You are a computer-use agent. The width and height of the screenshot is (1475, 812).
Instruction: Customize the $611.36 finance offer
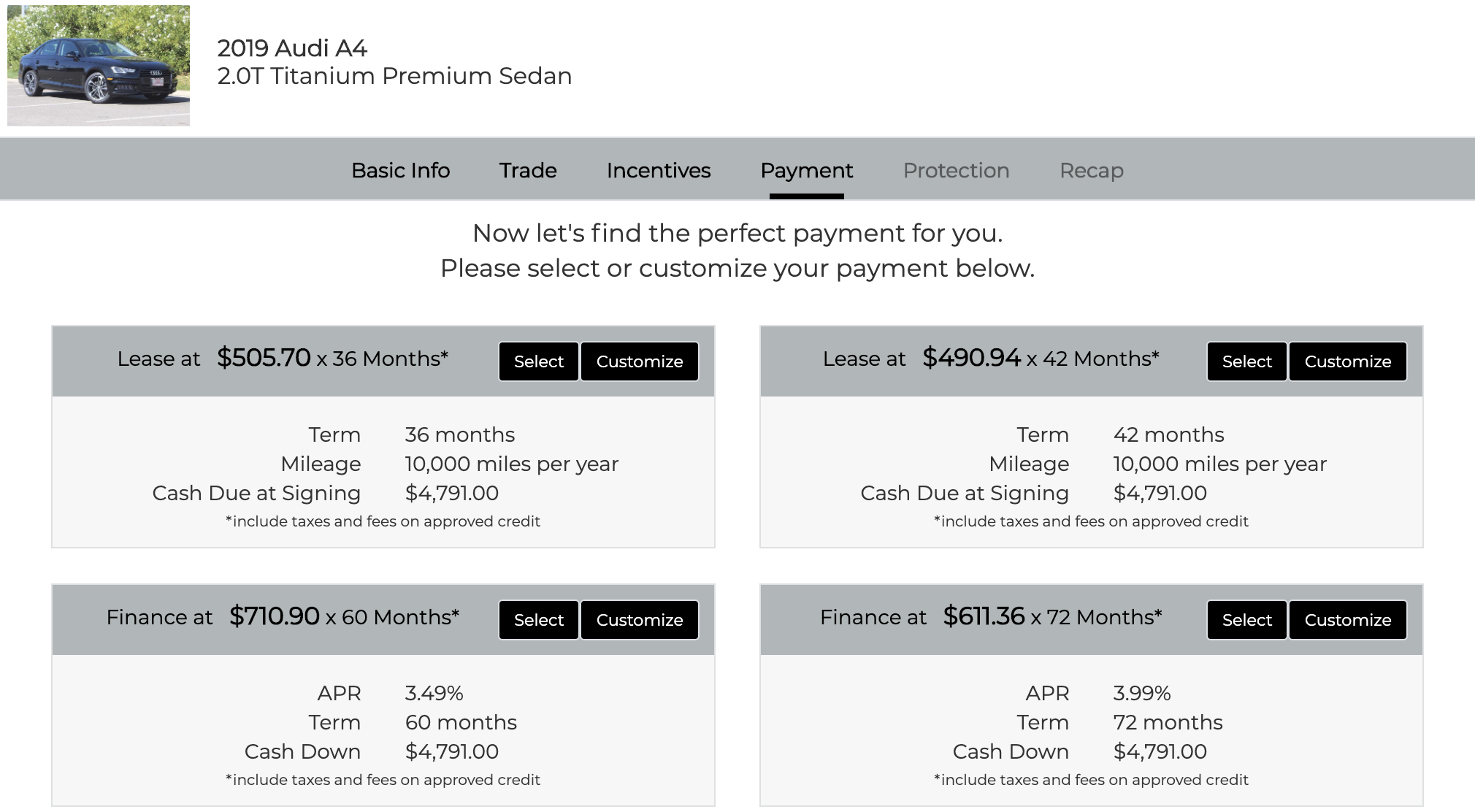(x=1348, y=620)
